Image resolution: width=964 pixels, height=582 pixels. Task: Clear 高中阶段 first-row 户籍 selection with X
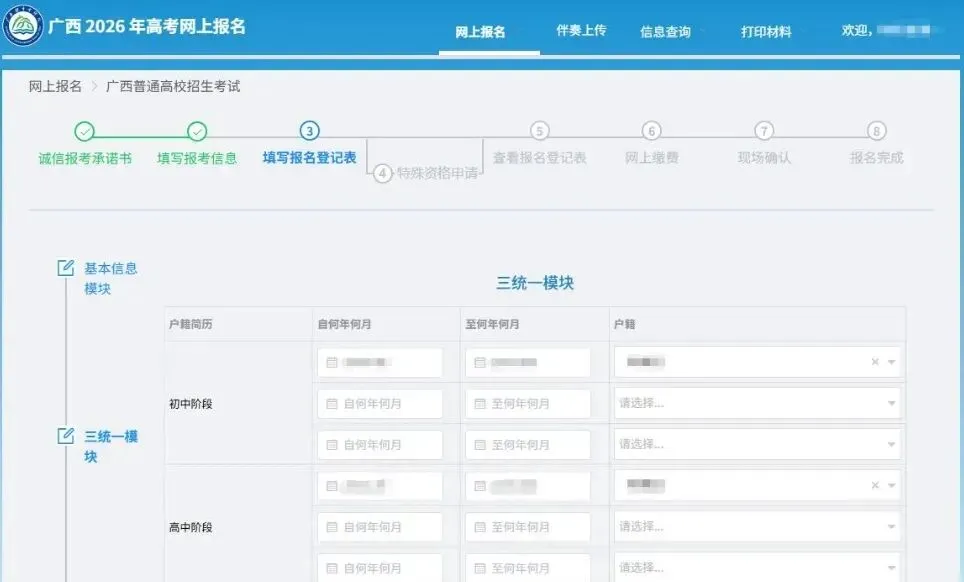[875, 486]
